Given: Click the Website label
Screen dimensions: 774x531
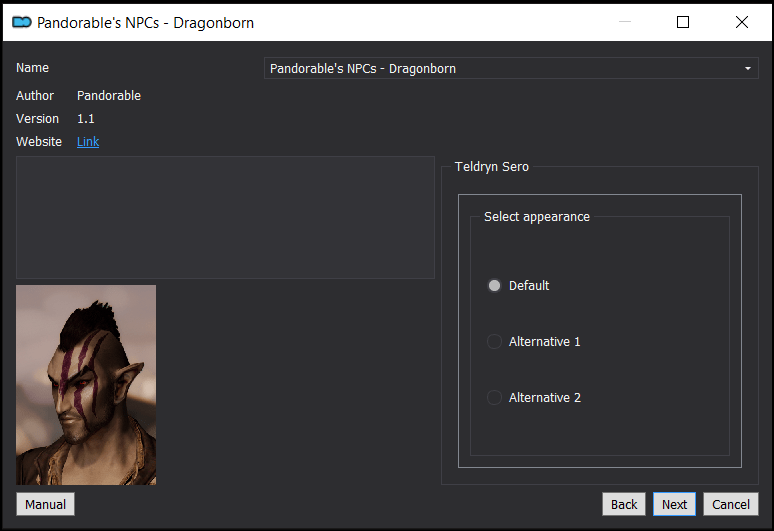Looking at the screenshot, I should (x=39, y=142).
